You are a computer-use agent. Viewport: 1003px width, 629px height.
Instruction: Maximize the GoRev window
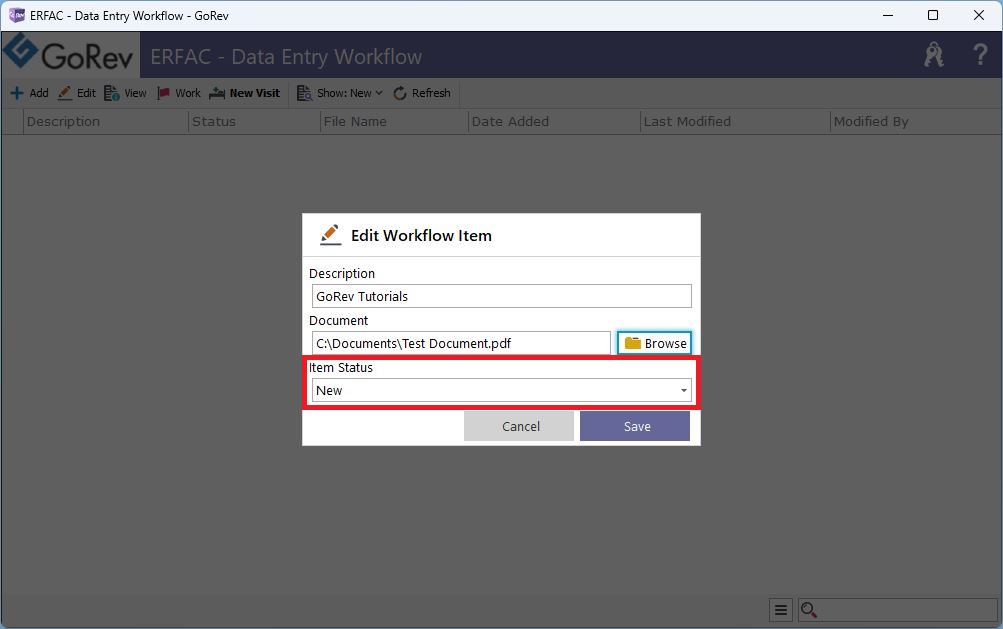933,15
